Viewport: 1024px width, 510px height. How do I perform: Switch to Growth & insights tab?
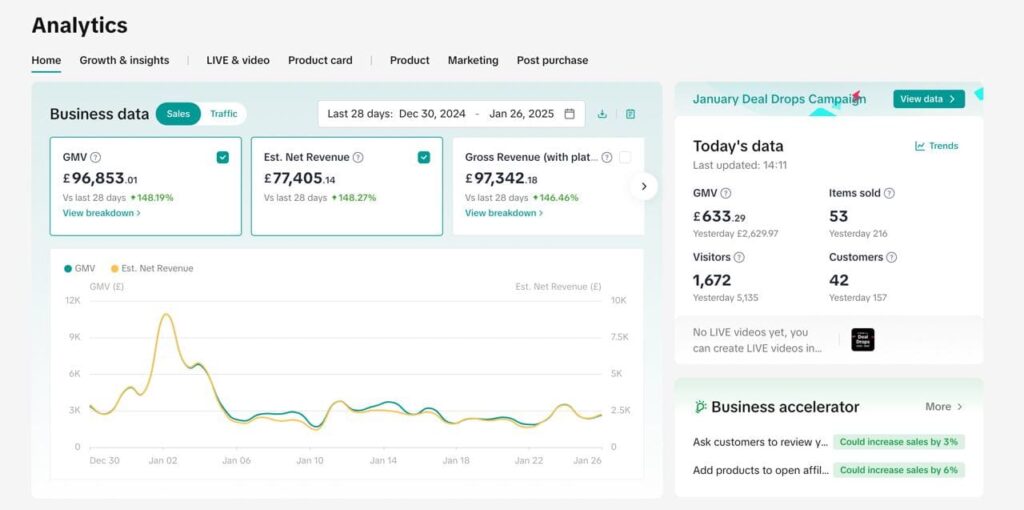click(x=124, y=60)
